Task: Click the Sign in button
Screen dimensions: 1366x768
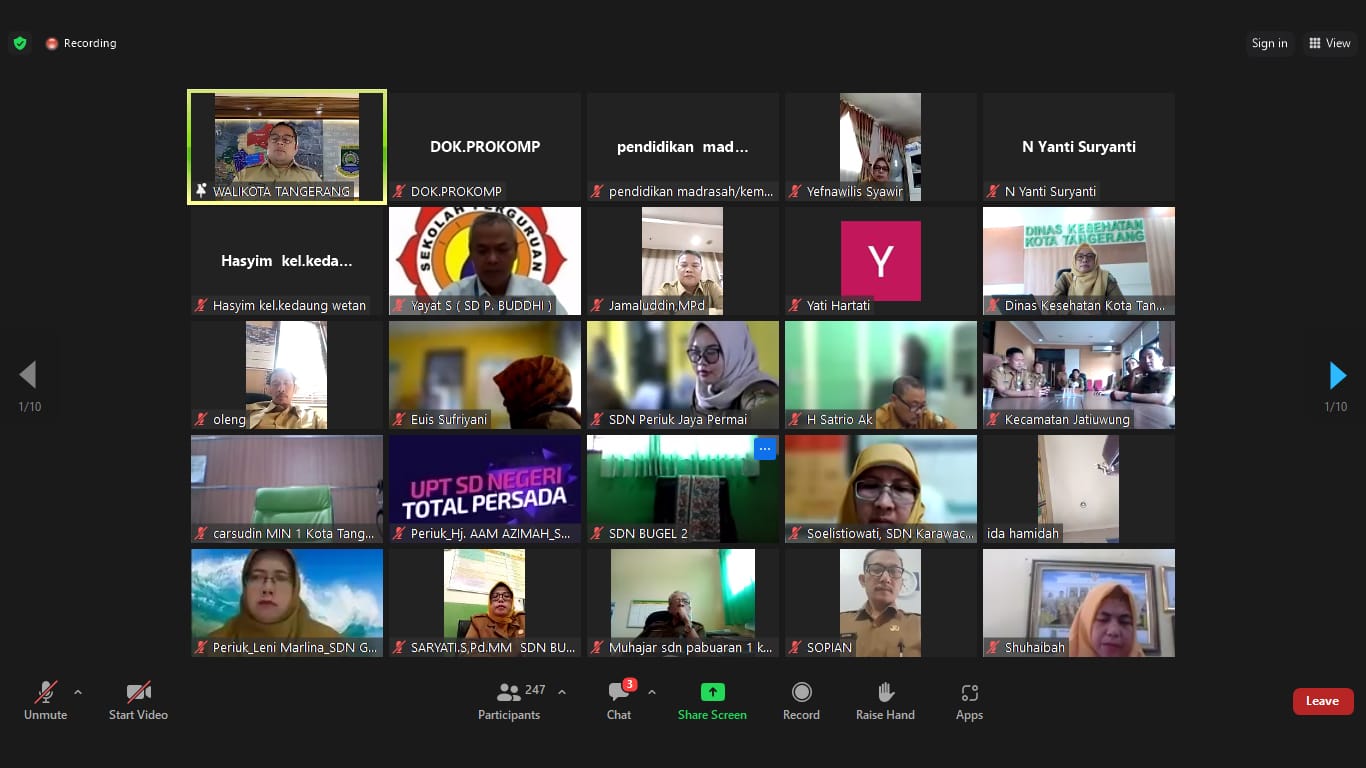Action: pos(1269,43)
